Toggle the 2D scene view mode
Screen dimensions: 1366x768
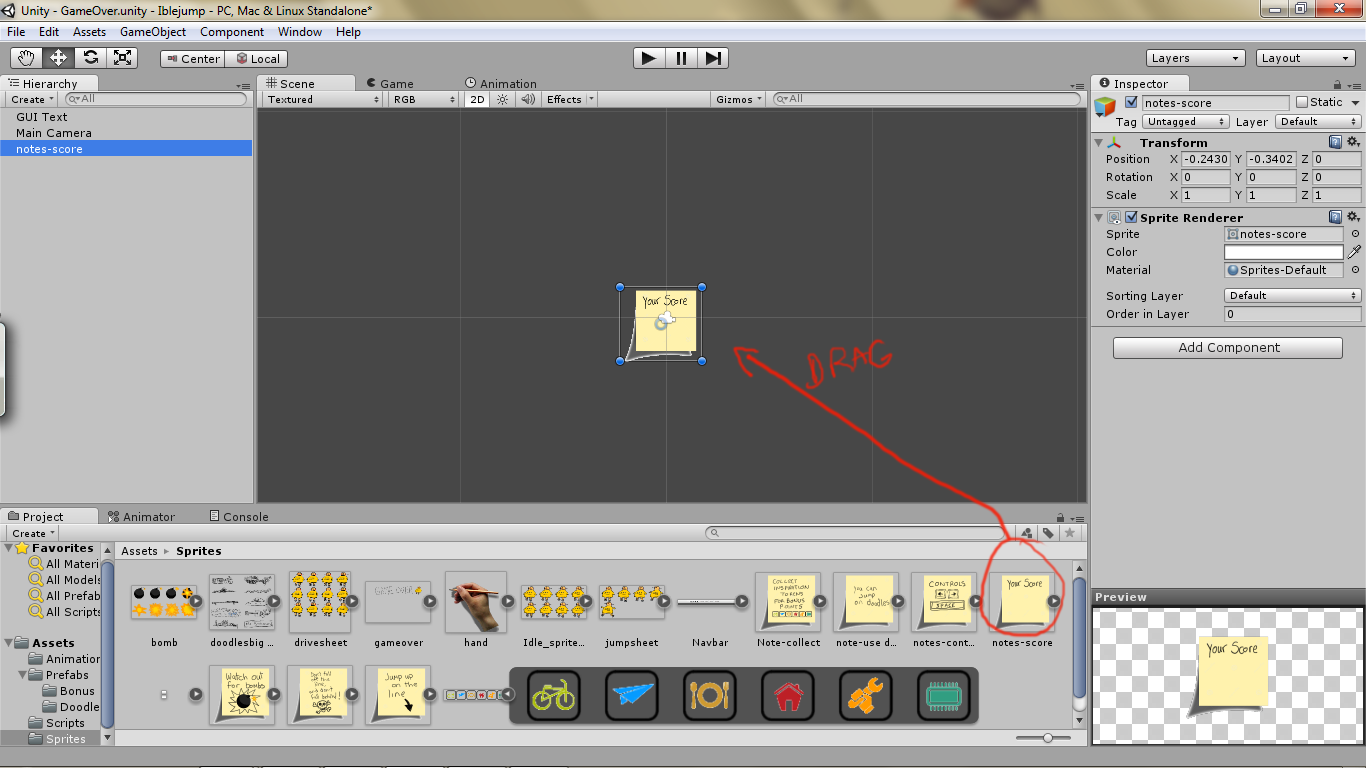click(478, 99)
